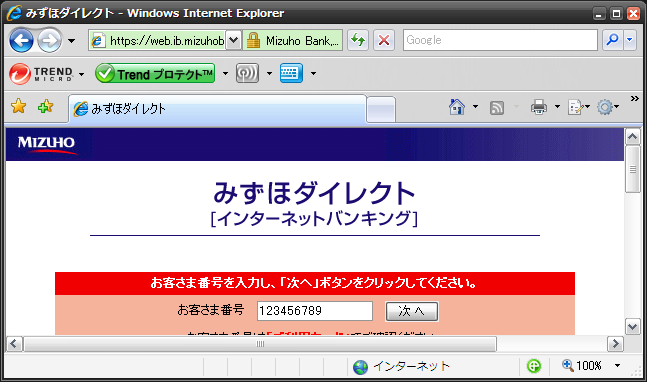Click the お客さま番号 field label
The width and height of the screenshot is (647, 382).
[211, 310]
